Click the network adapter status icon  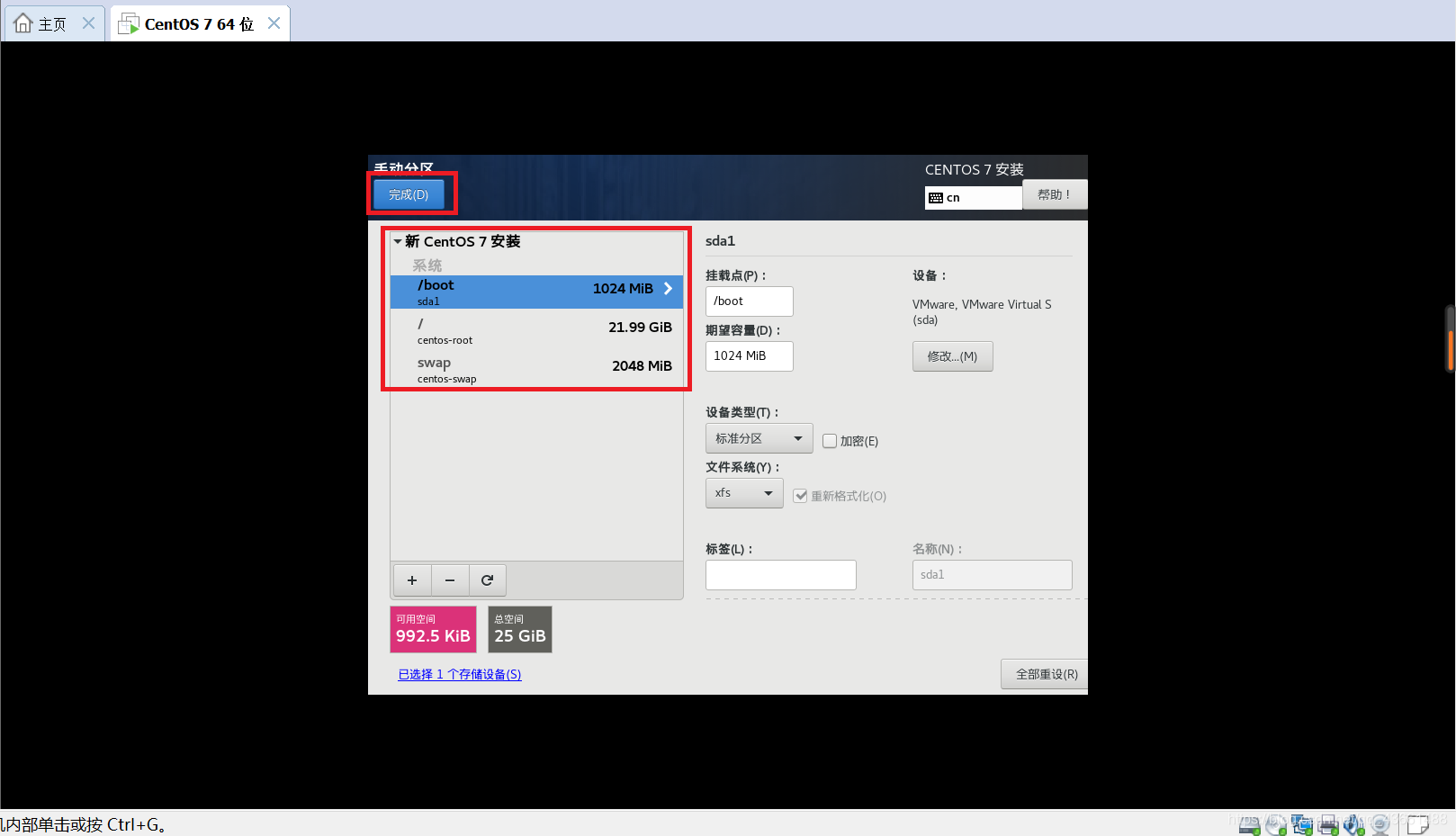[x=1302, y=824]
